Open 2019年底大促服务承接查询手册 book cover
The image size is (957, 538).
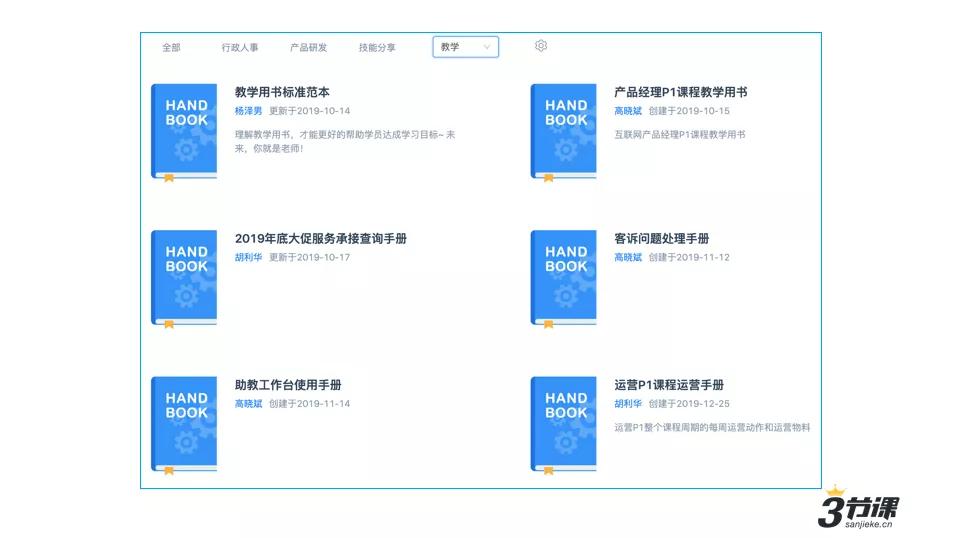point(184,279)
